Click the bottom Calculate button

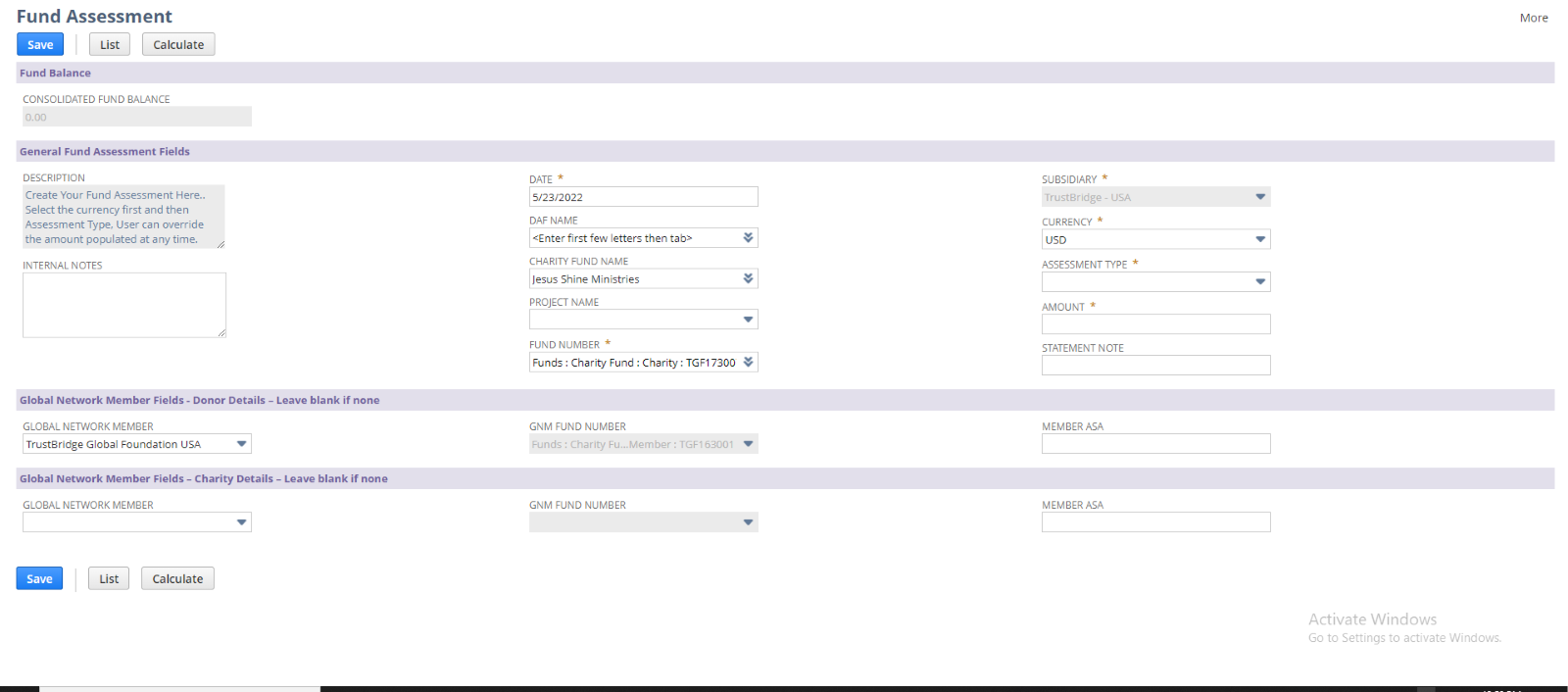(177, 578)
